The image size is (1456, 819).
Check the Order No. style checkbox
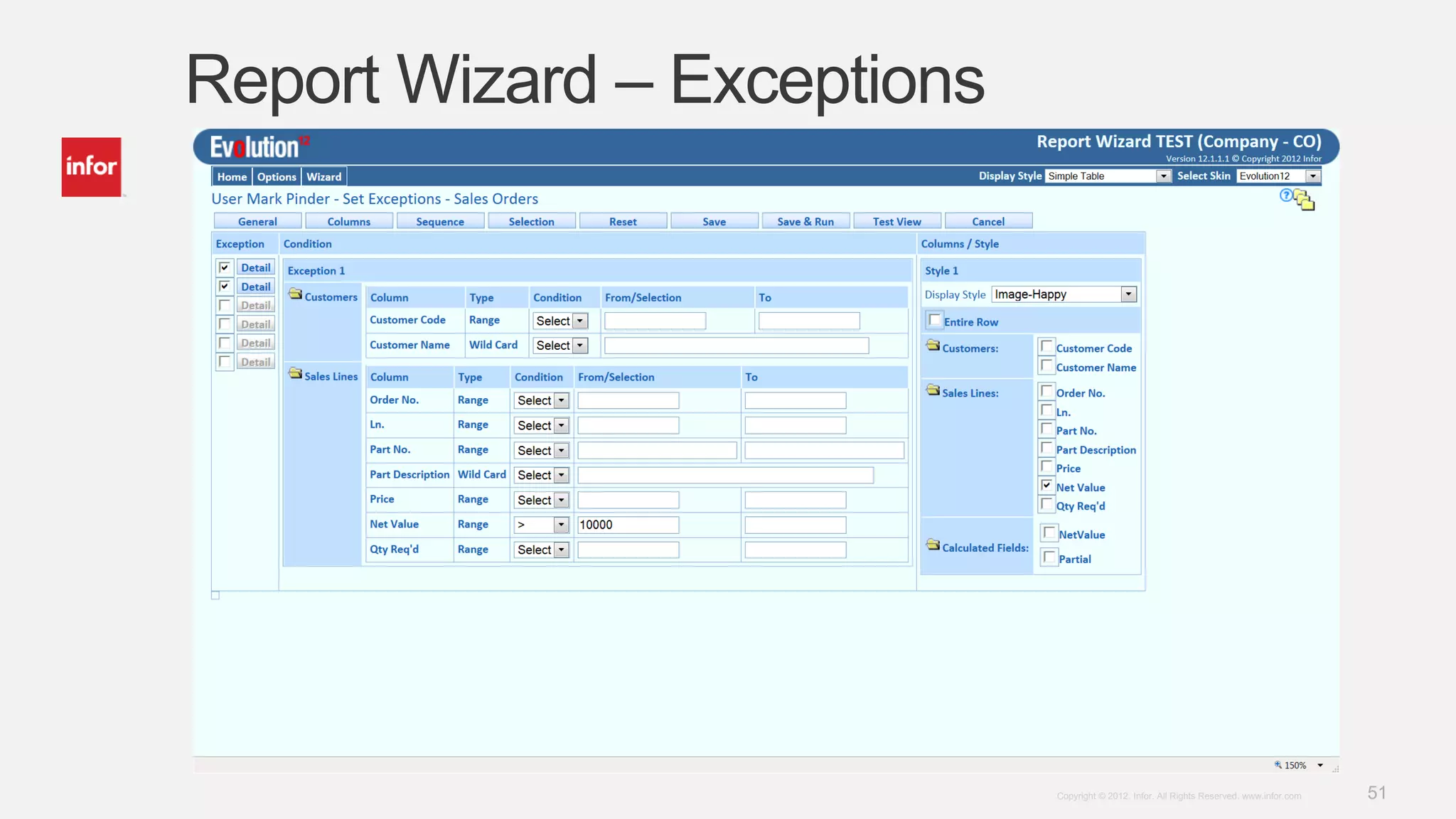coord(1046,391)
